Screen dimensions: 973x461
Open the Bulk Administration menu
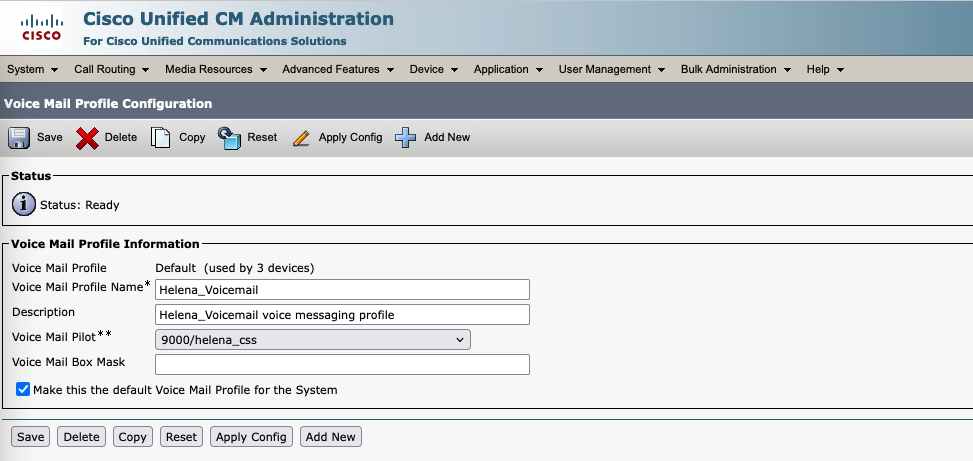point(735,70)
